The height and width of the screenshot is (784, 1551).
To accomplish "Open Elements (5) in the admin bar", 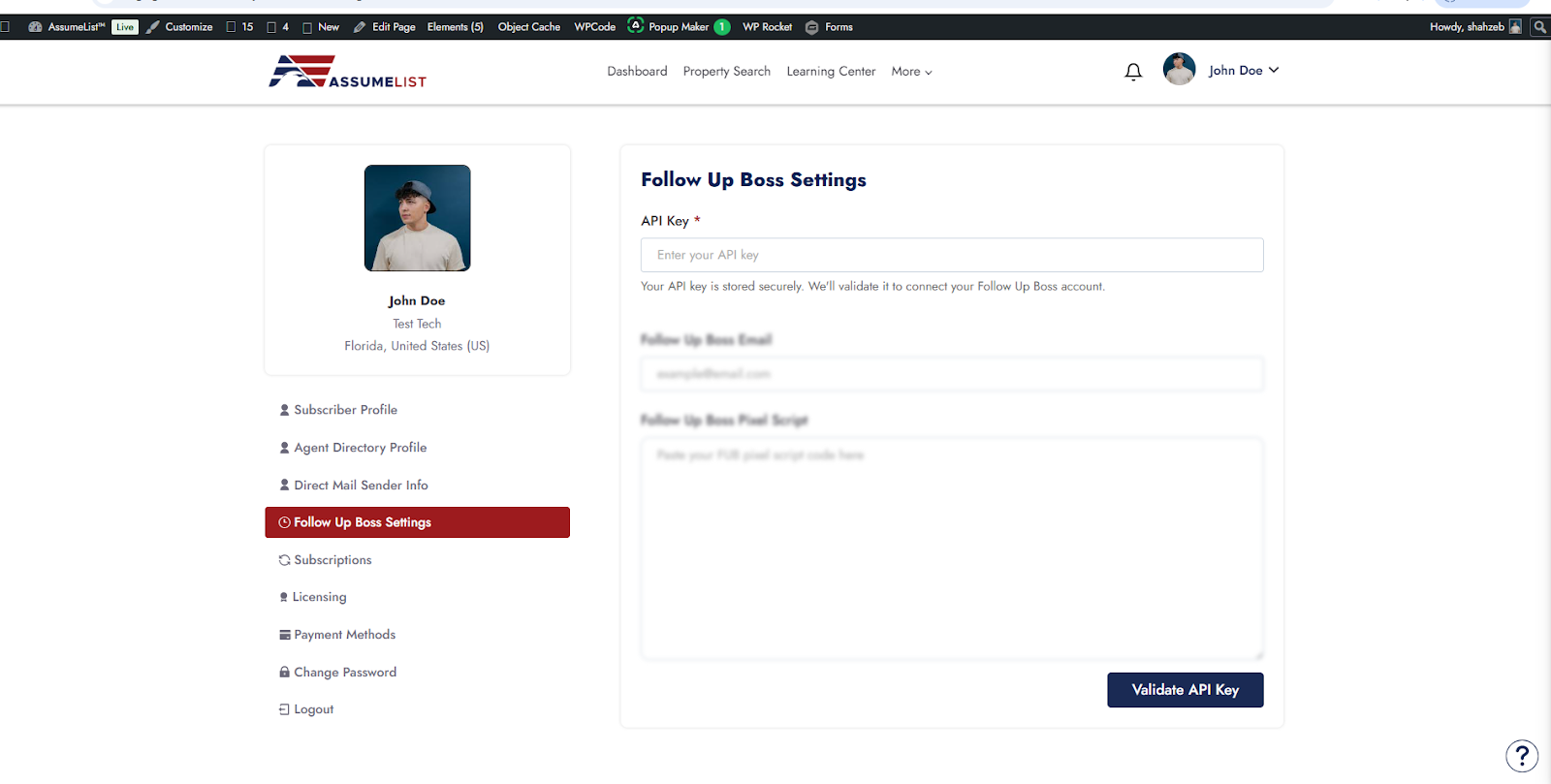I will pos(456,27).
